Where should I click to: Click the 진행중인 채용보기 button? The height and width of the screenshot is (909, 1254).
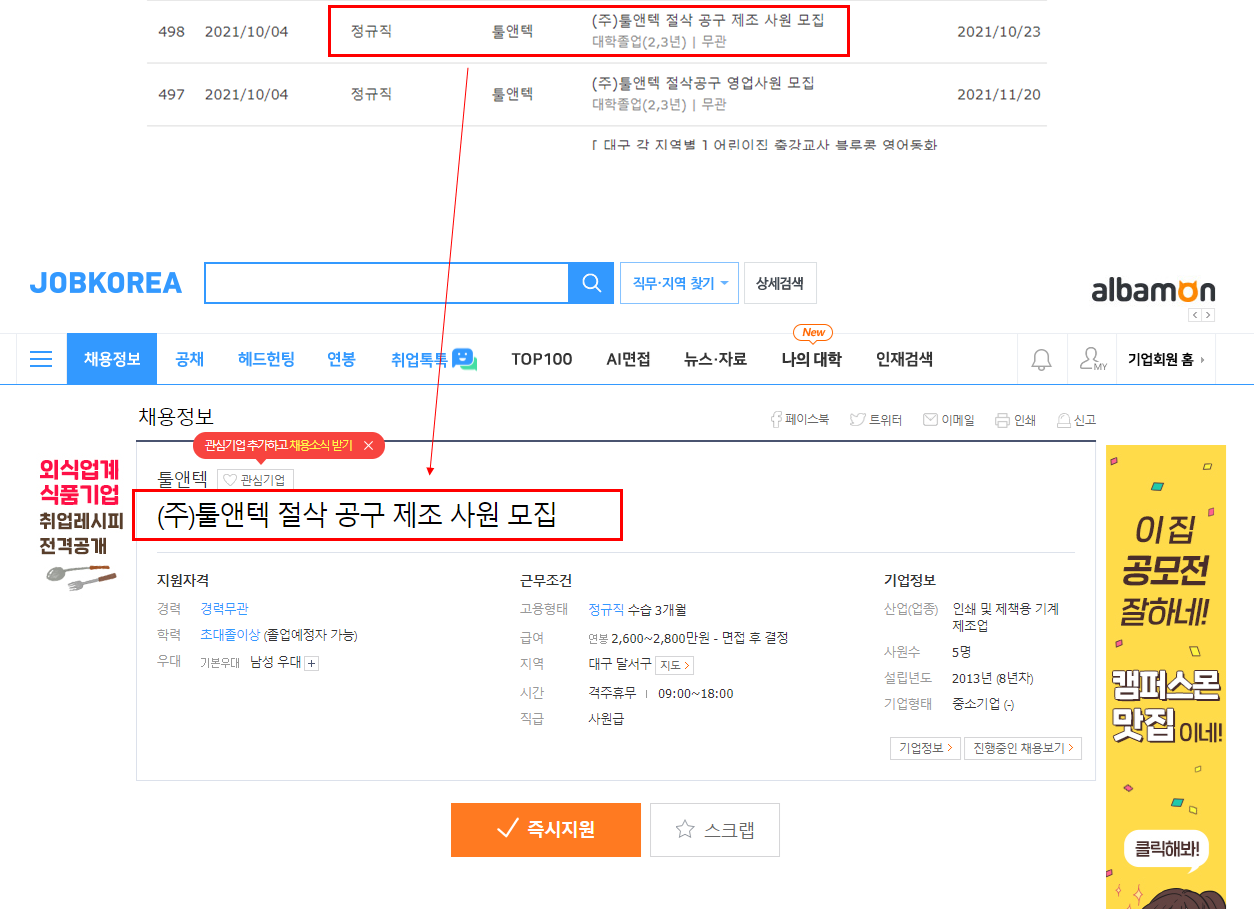[1023, 748]
